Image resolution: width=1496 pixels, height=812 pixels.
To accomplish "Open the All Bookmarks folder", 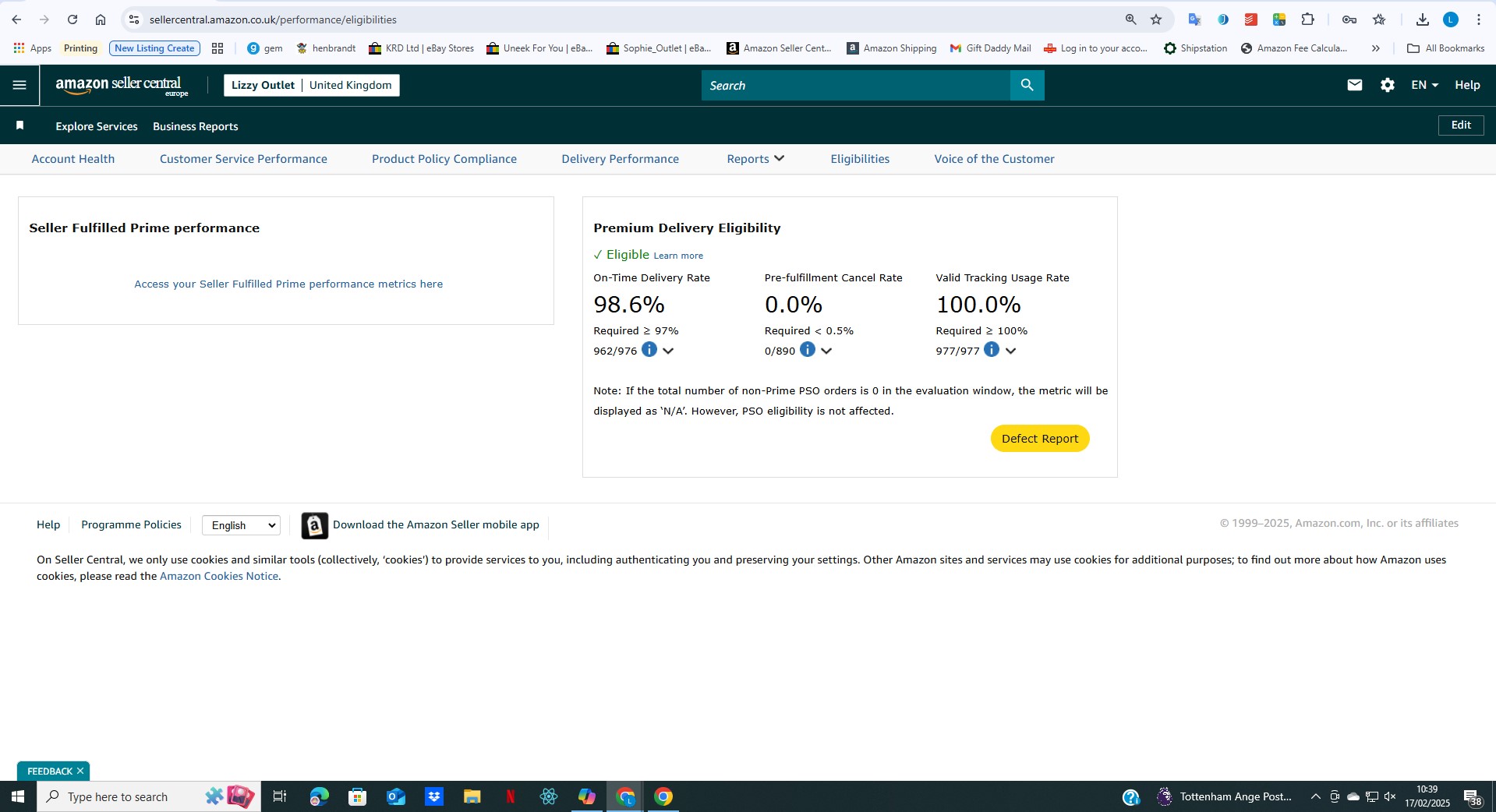I will 1446,48.
